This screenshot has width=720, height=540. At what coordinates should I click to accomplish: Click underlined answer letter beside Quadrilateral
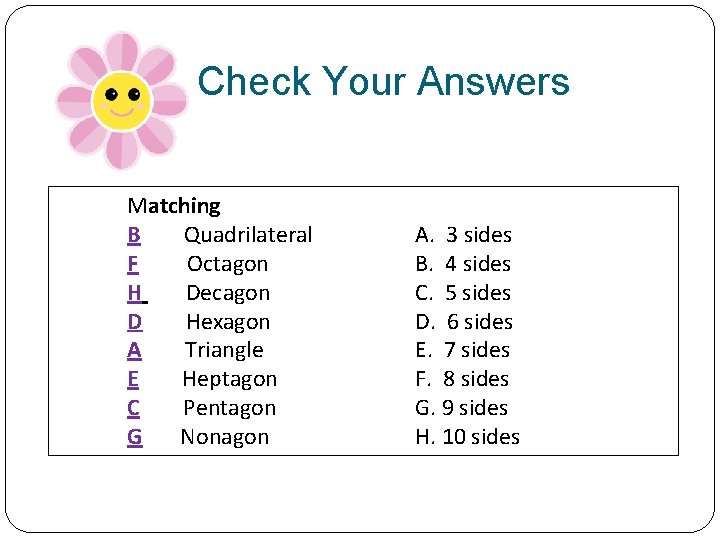pyautogui.click(x=134, y=235)
